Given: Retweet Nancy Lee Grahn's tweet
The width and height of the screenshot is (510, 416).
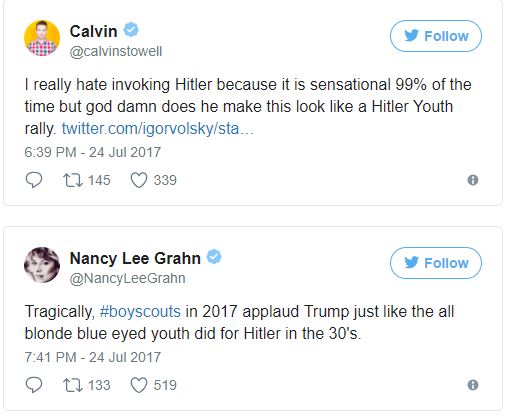Looking at the screenshot, I should 73,385.
